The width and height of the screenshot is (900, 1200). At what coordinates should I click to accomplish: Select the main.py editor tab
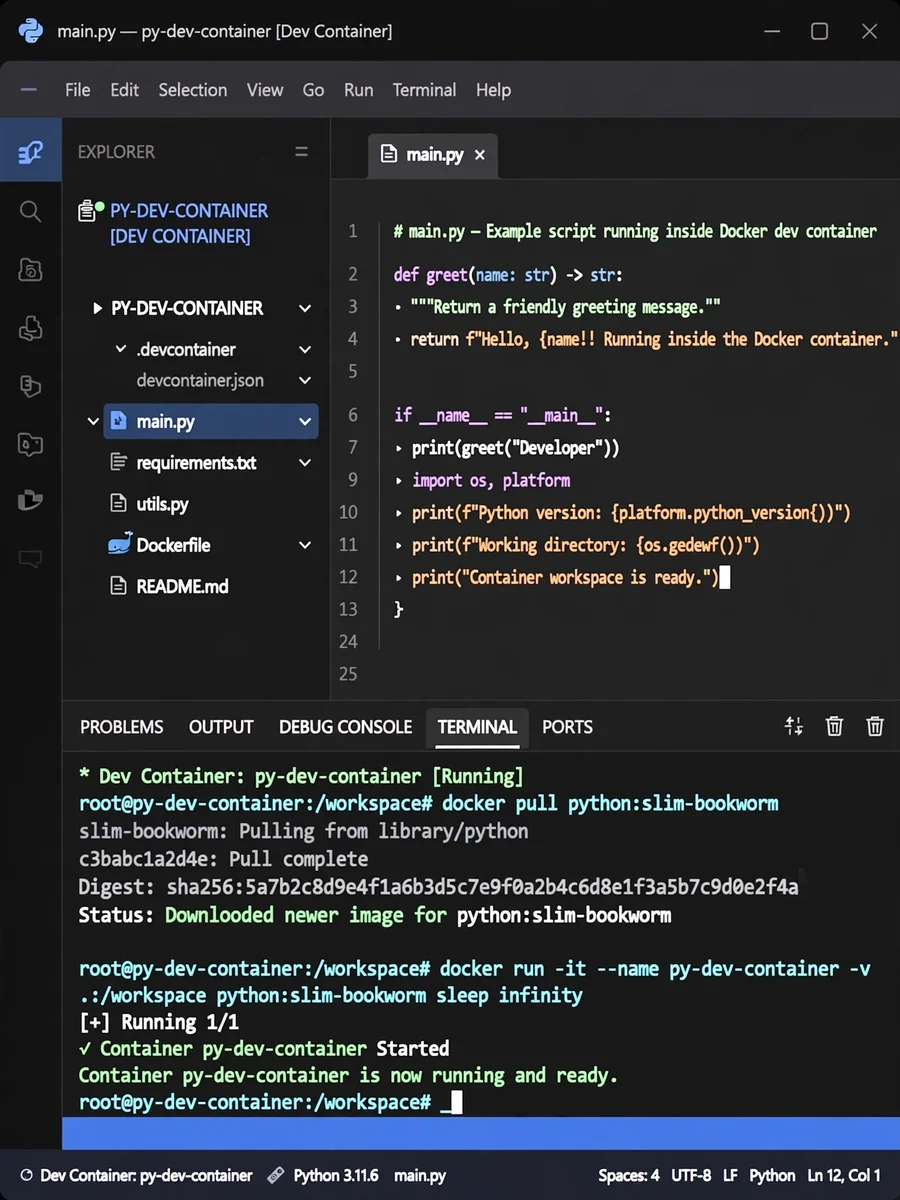tap(434, 155)
